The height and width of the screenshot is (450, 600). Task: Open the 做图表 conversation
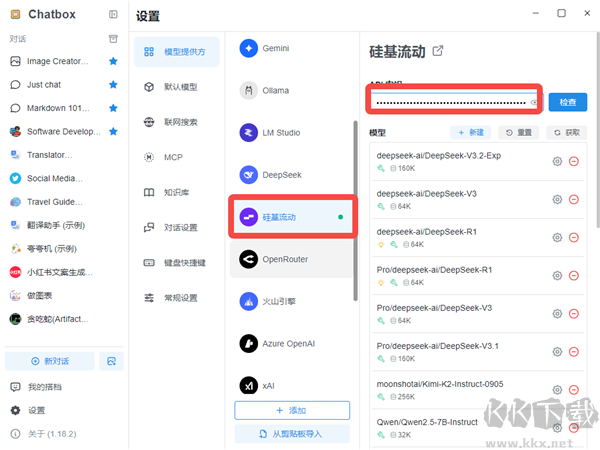[x=39, y=296]
